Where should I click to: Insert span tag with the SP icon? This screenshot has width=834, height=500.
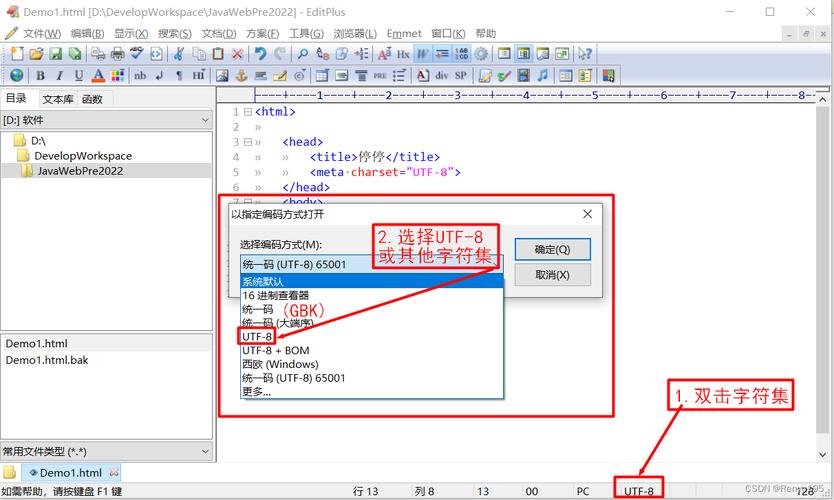(x=461, y=75)
